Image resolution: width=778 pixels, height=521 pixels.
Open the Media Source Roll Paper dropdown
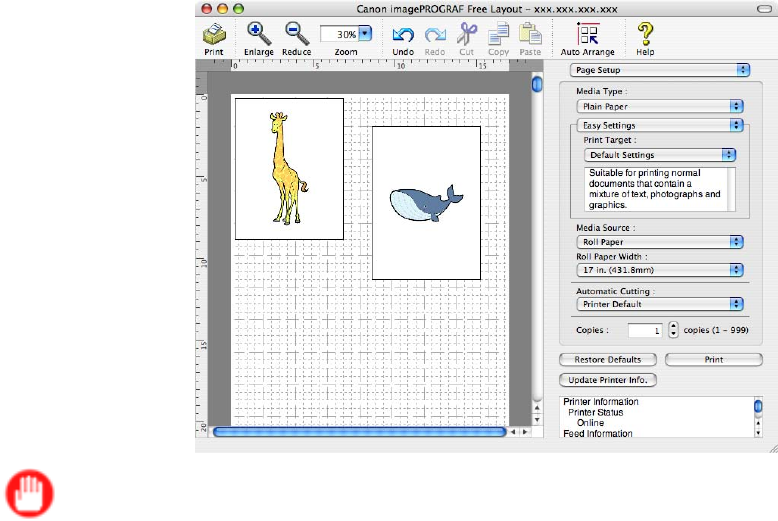pyautogui.click(x=660, y=242)
